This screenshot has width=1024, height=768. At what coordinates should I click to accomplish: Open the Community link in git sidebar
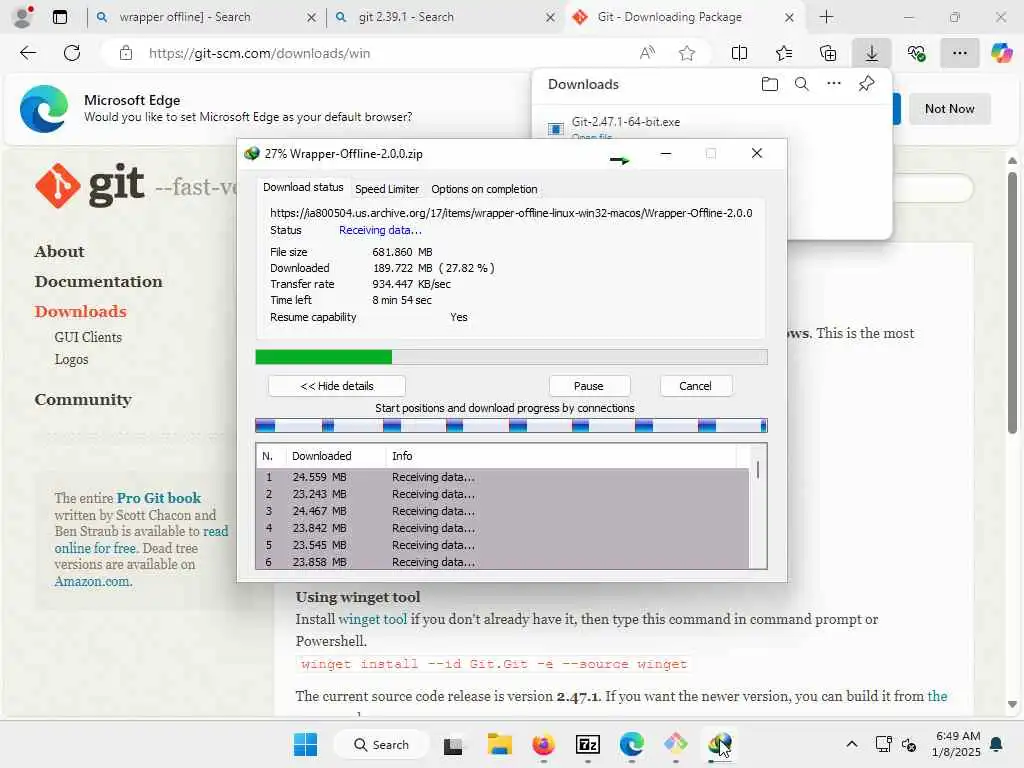[83, 399]
